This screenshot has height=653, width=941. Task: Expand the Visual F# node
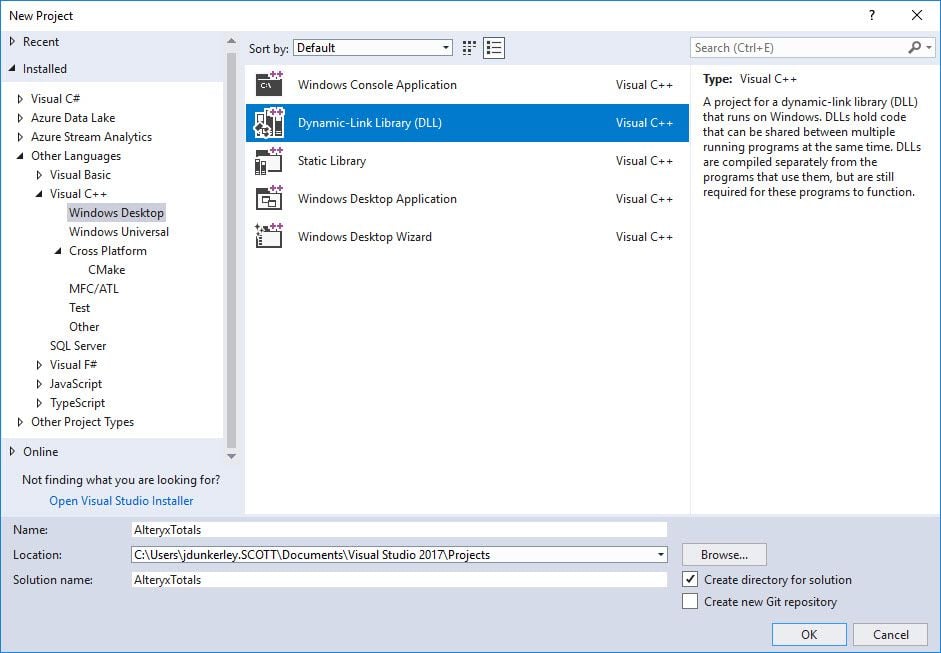[39, 365]
